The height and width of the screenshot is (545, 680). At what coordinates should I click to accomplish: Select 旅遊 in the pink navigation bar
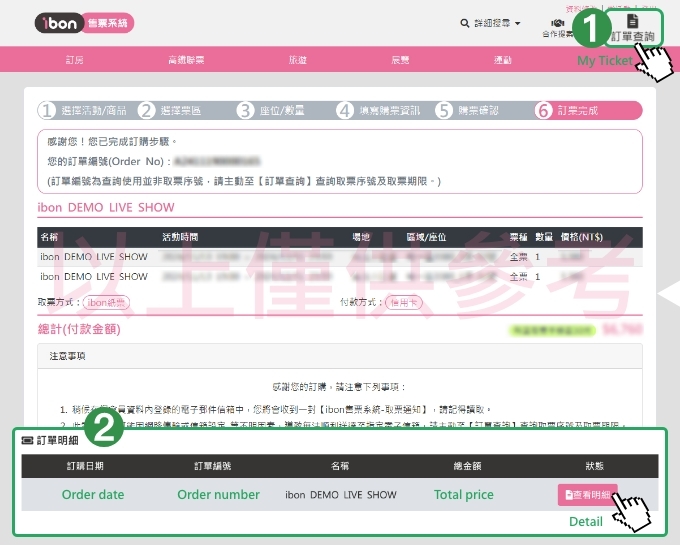(298, 60)
